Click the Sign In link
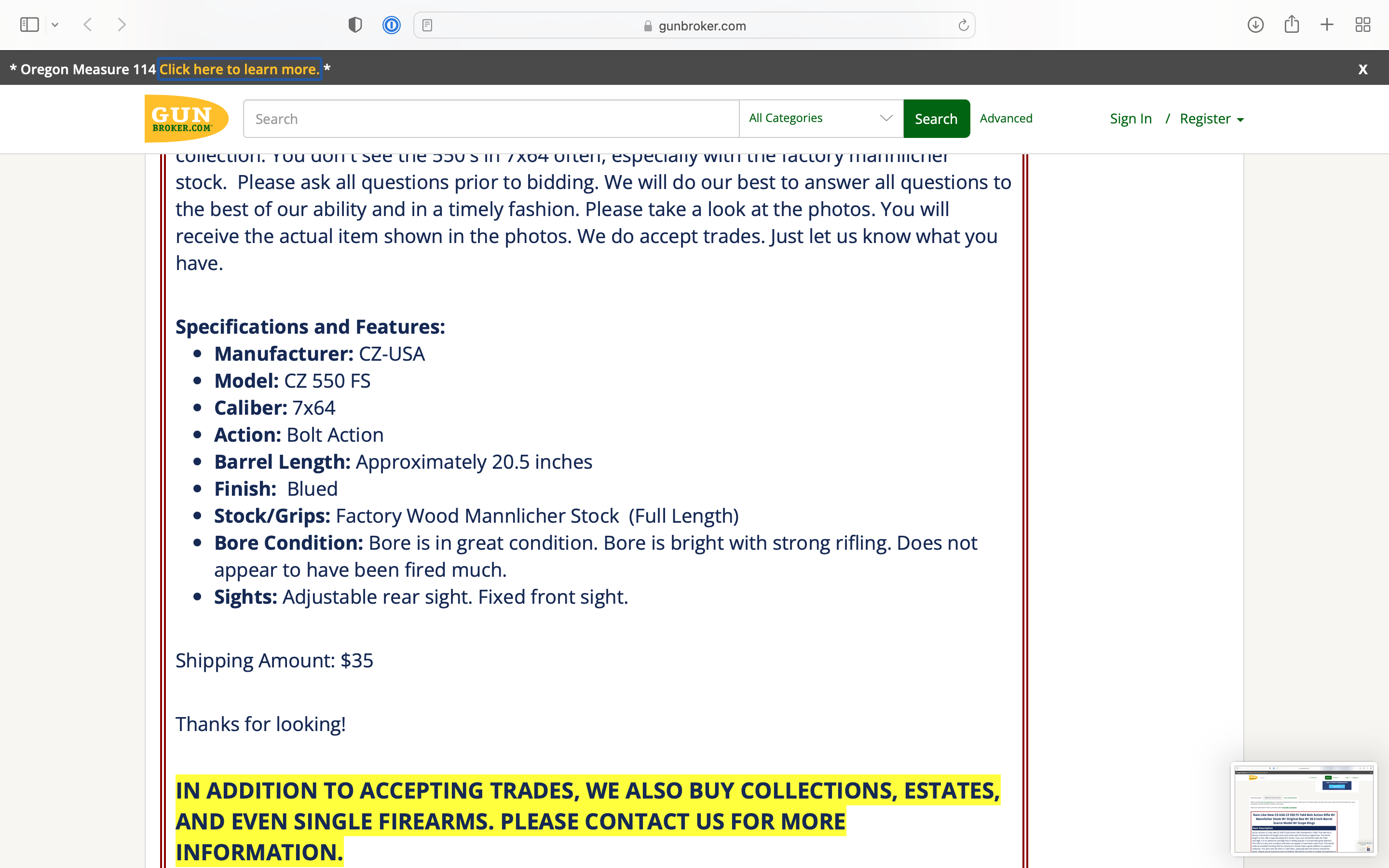 pyautogui.click(x=1130, y=119)
